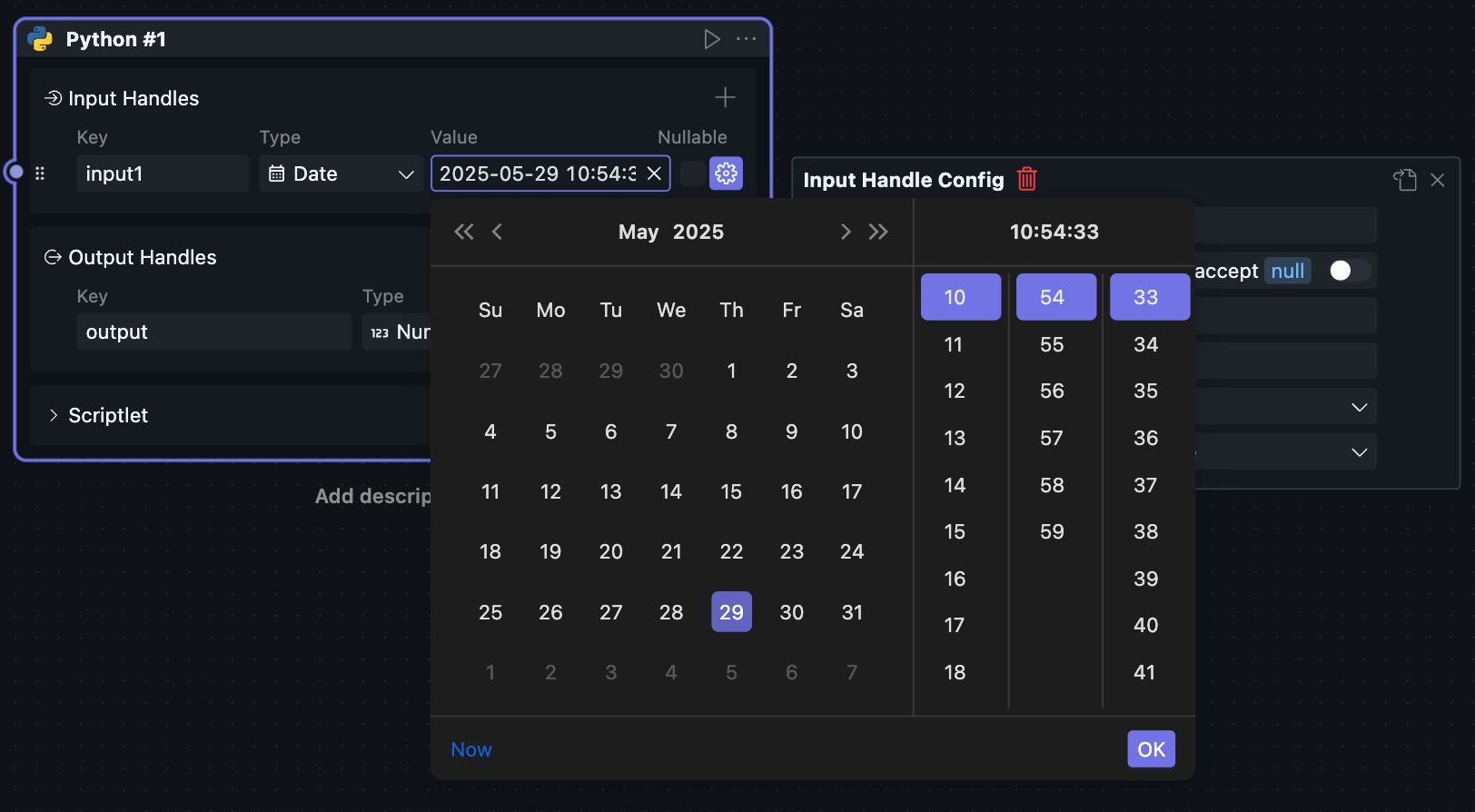Confirm the date with OK button

[1151, 749]
